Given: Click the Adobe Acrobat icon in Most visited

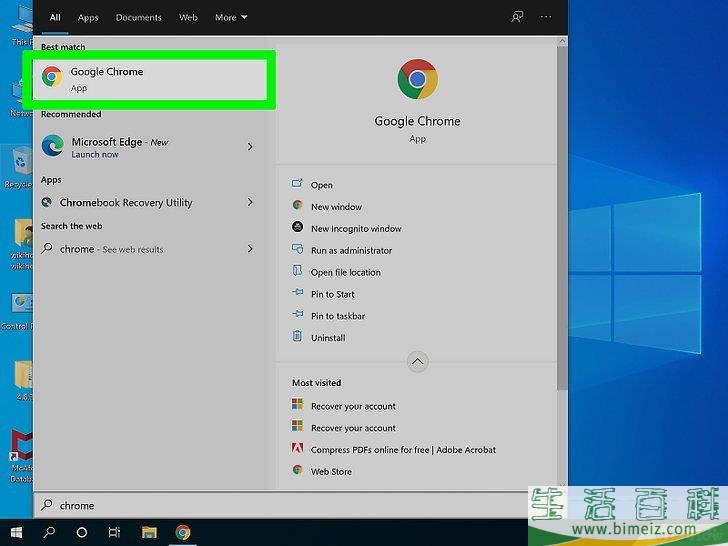Looking at the screenshot, I should pos(298,448).
